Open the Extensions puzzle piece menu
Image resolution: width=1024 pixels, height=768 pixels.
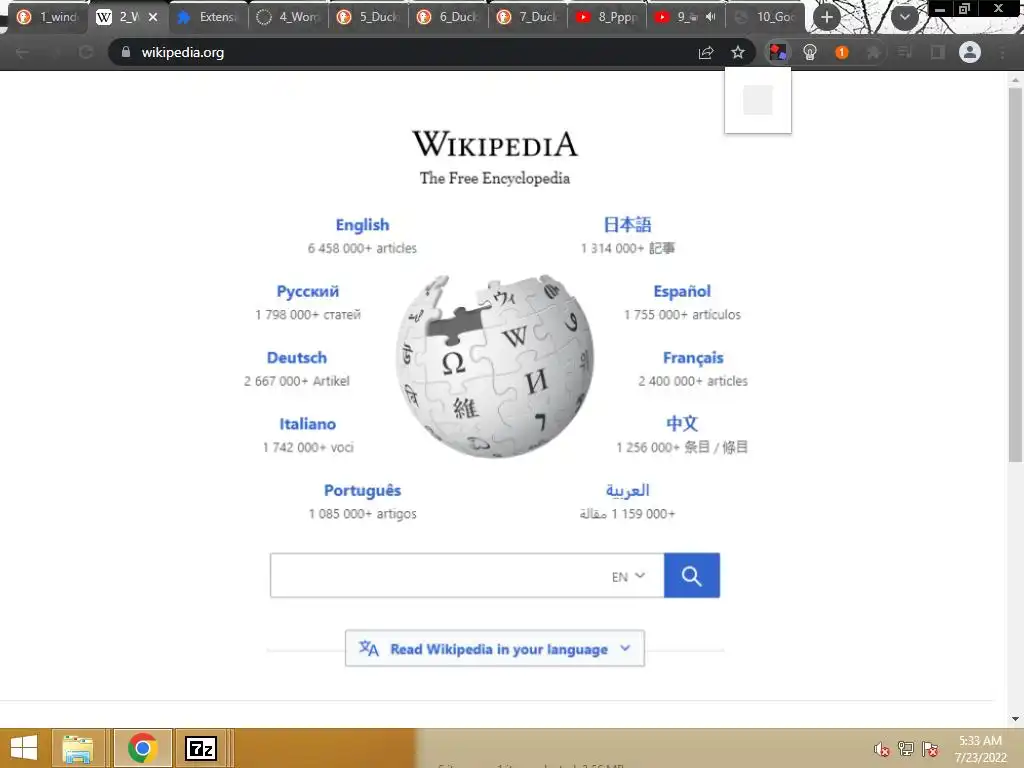(x=873, y=52)
